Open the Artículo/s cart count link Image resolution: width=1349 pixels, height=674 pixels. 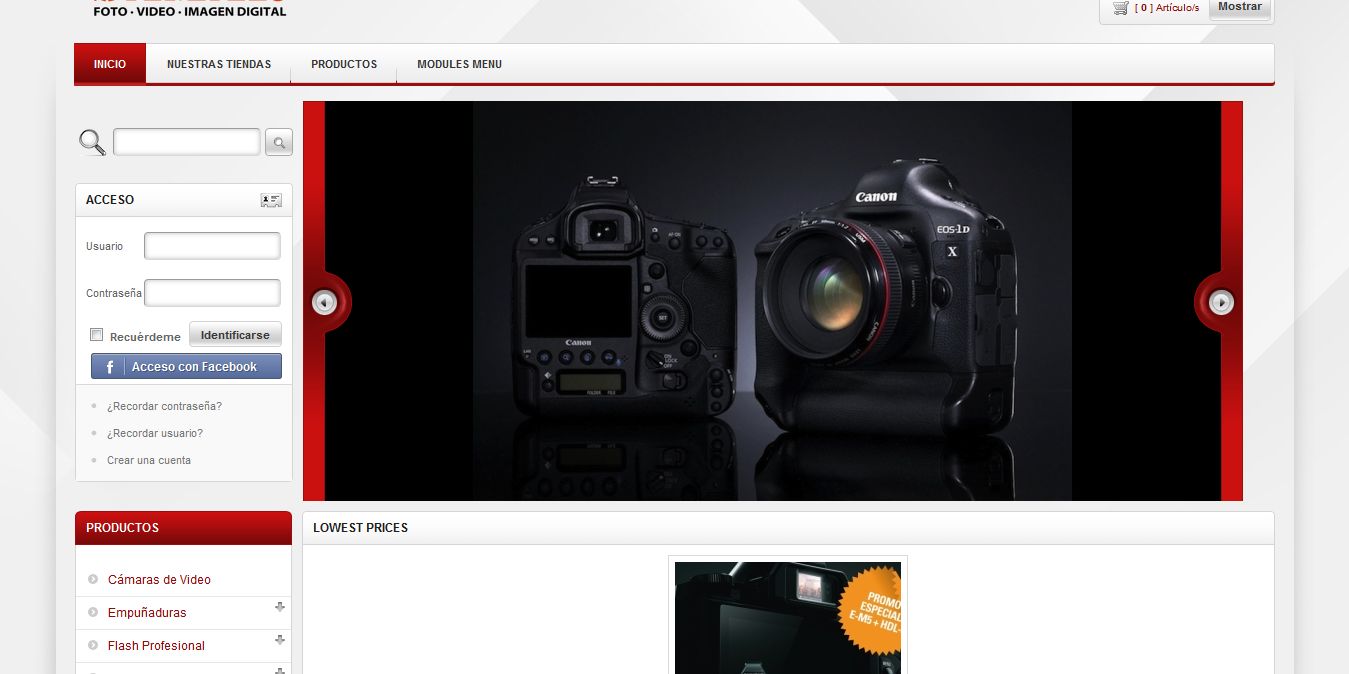(x=1167, y=8)
